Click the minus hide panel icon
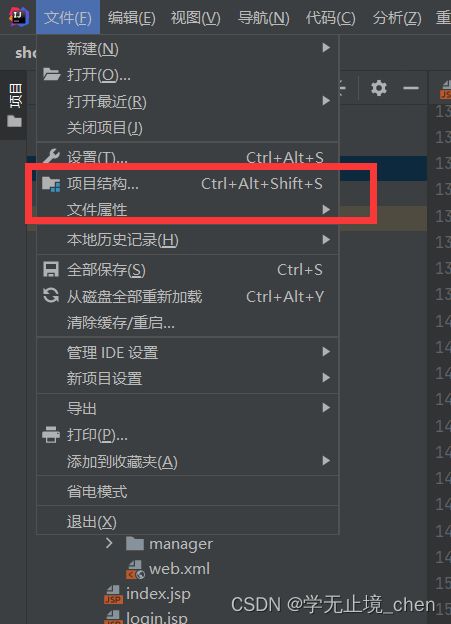The image size is (451, 624). click(411, 88)
